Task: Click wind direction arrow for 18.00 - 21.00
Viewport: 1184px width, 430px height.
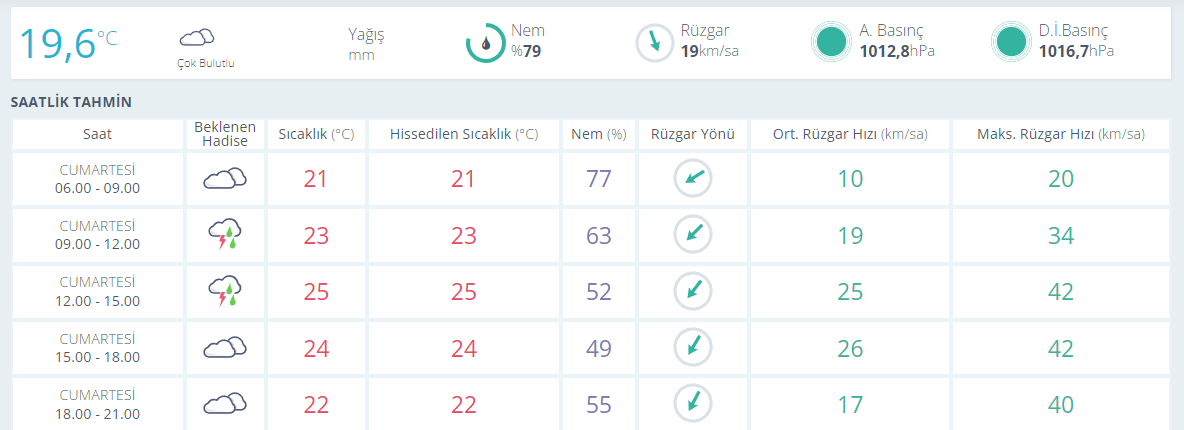Action: click(x=692, y=404)
